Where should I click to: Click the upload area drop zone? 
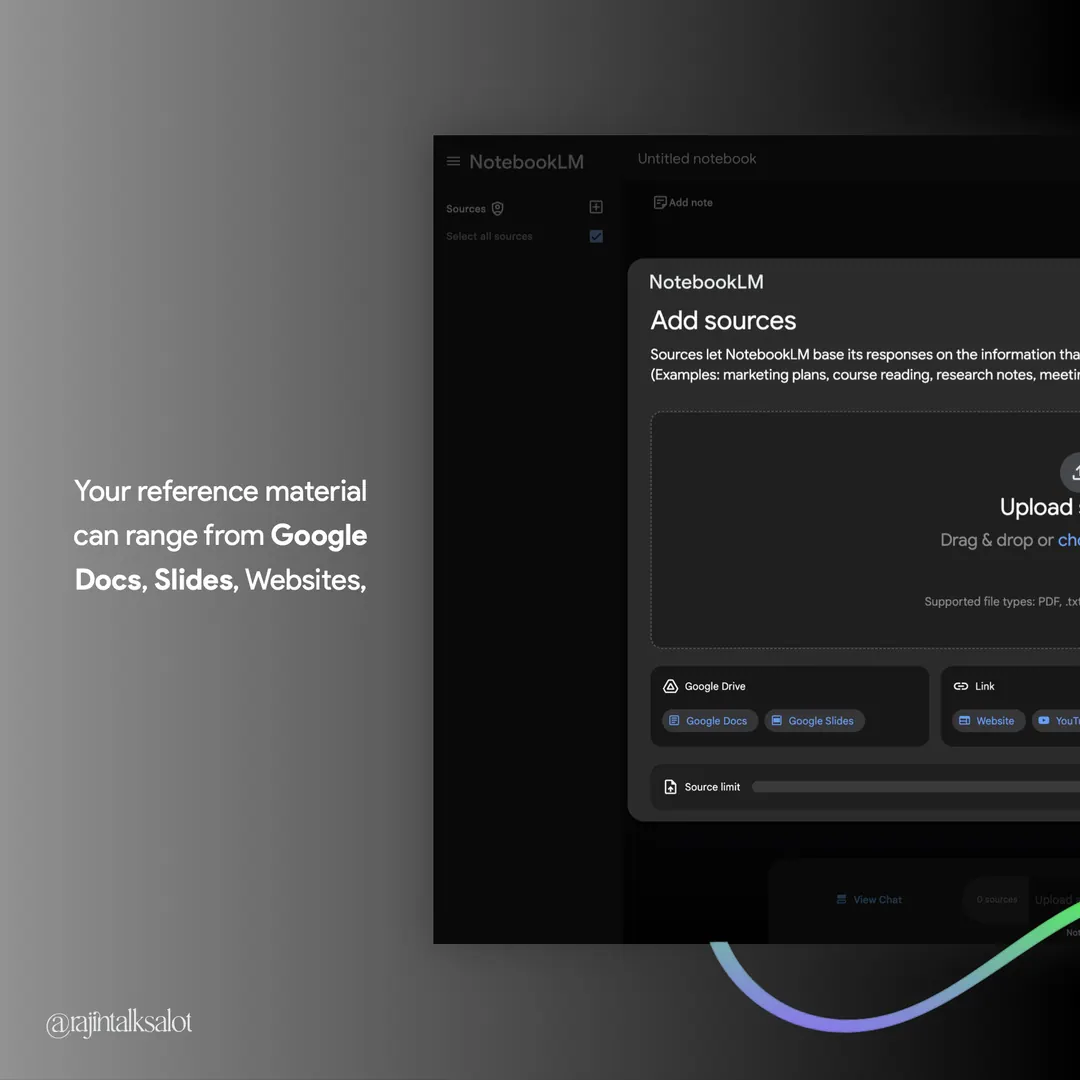point(865,530)
